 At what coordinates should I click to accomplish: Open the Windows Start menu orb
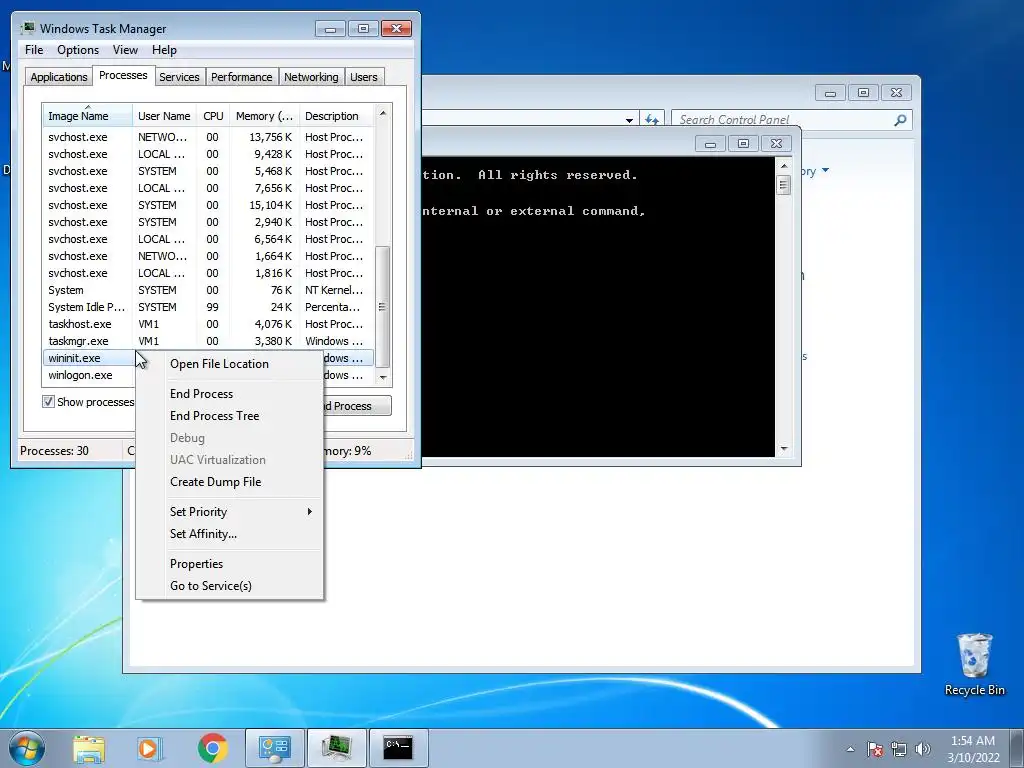click(26, 748)
